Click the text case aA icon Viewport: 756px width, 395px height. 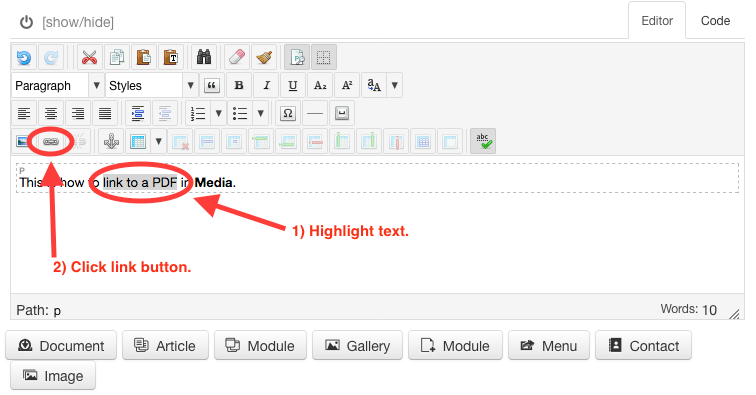(374, 86)
